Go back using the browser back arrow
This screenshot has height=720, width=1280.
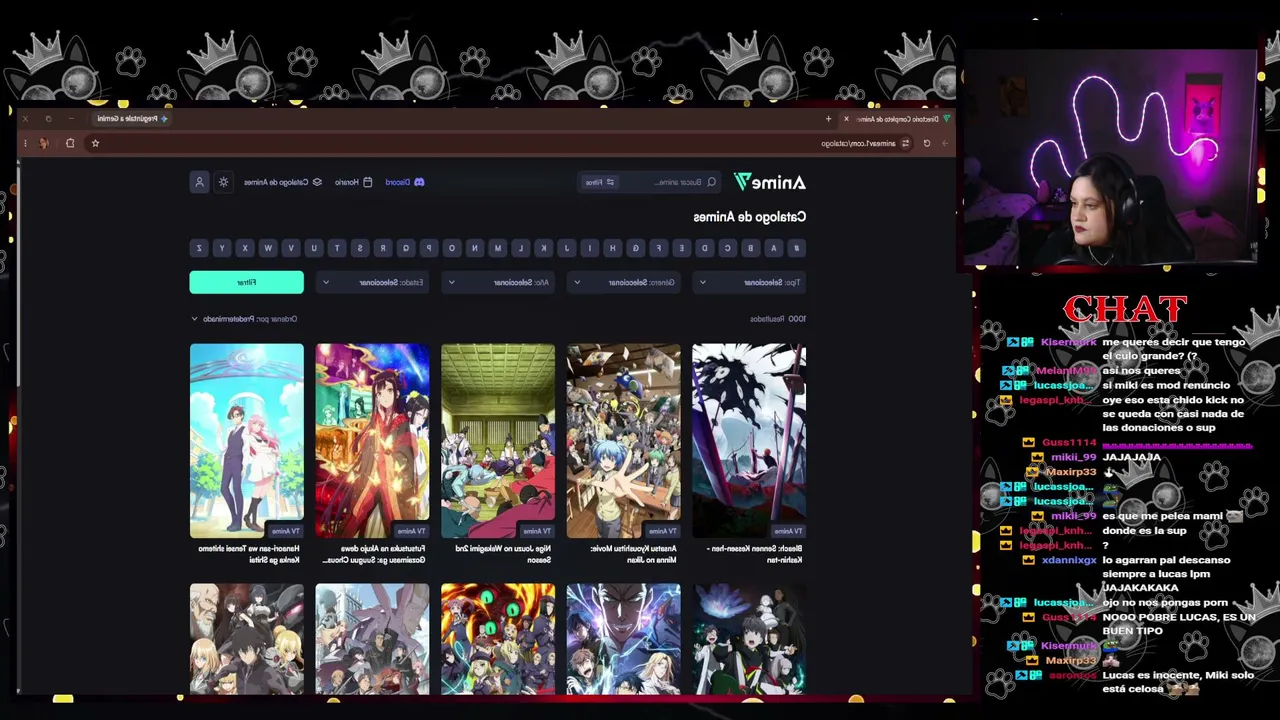click(944, 143)
